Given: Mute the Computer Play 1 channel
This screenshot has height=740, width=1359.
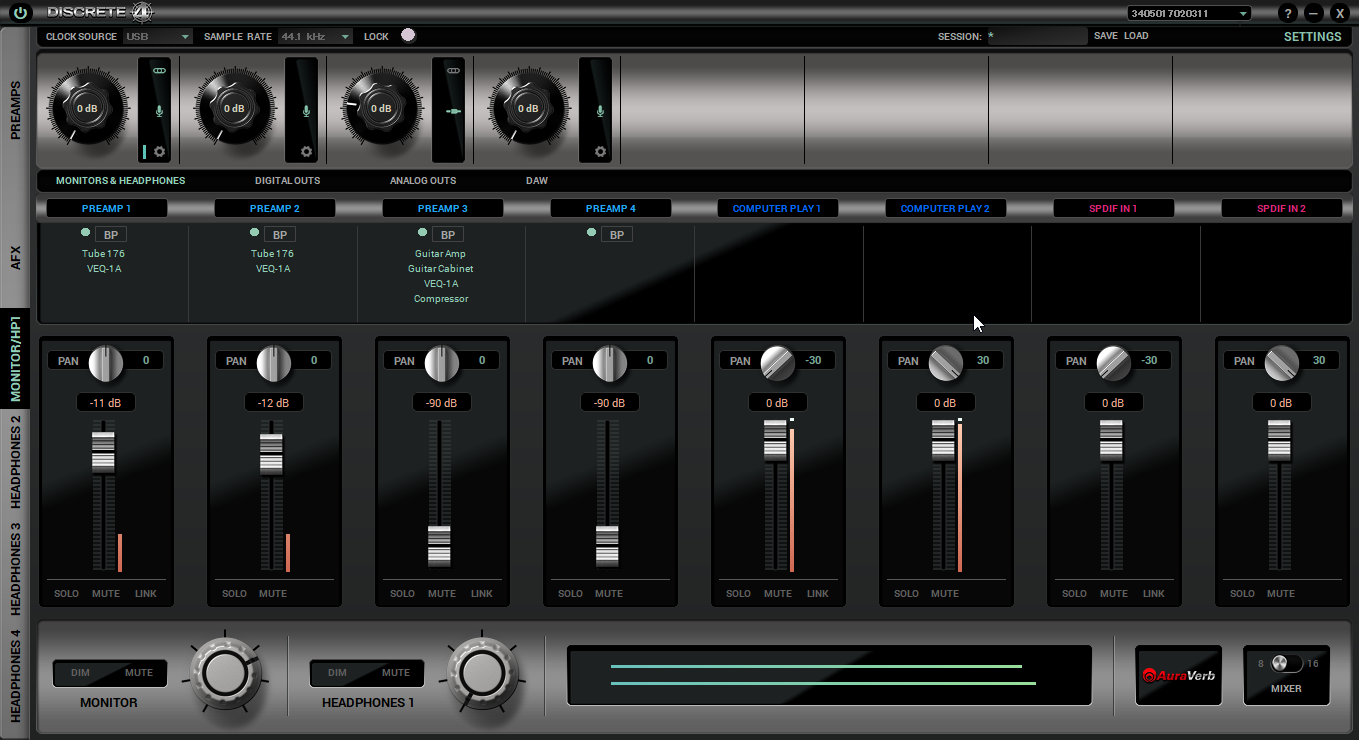Looking at the screenshot, I should click(777, 593).
